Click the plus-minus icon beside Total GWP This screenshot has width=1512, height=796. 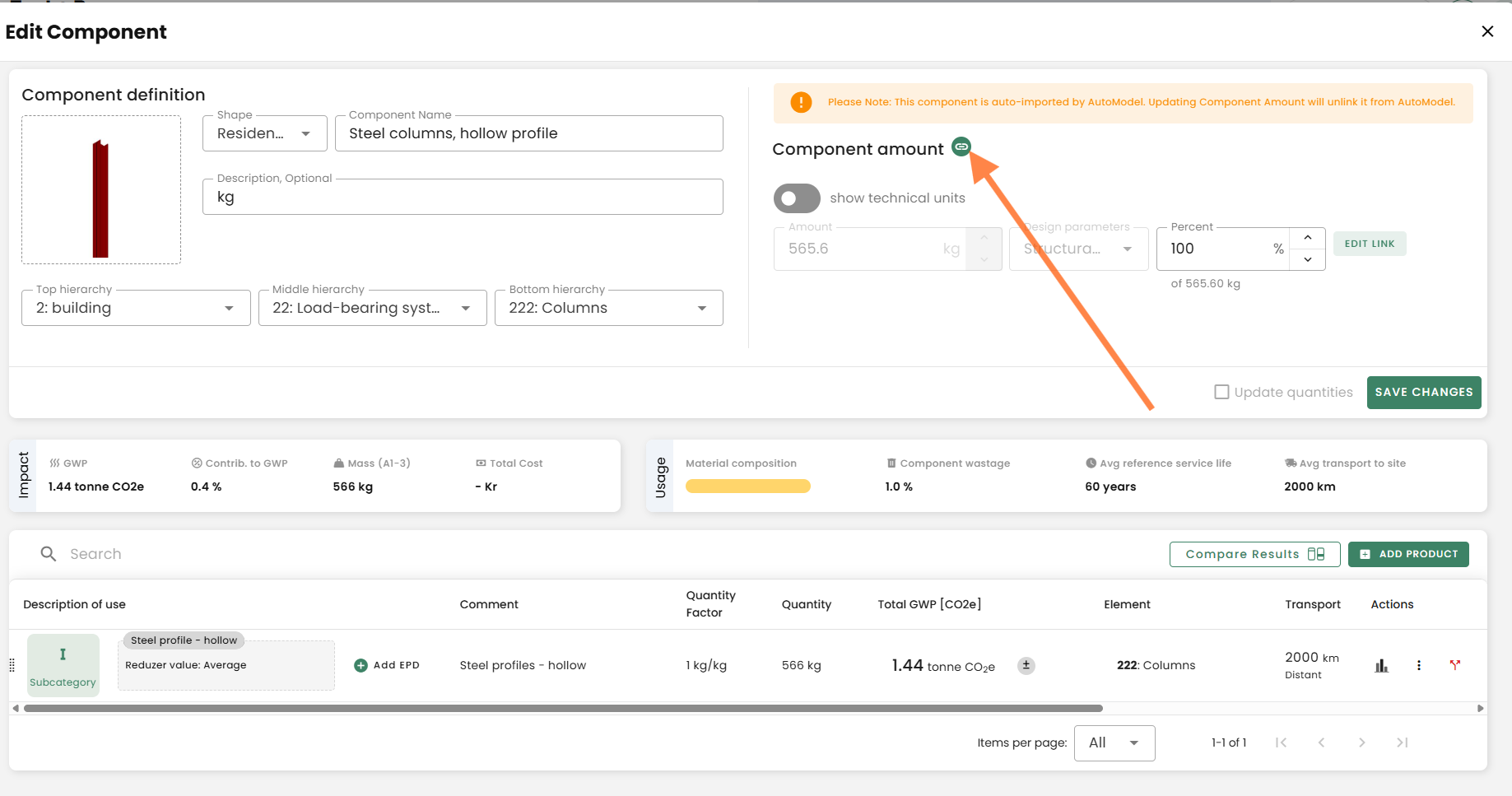pos(1026,665)
